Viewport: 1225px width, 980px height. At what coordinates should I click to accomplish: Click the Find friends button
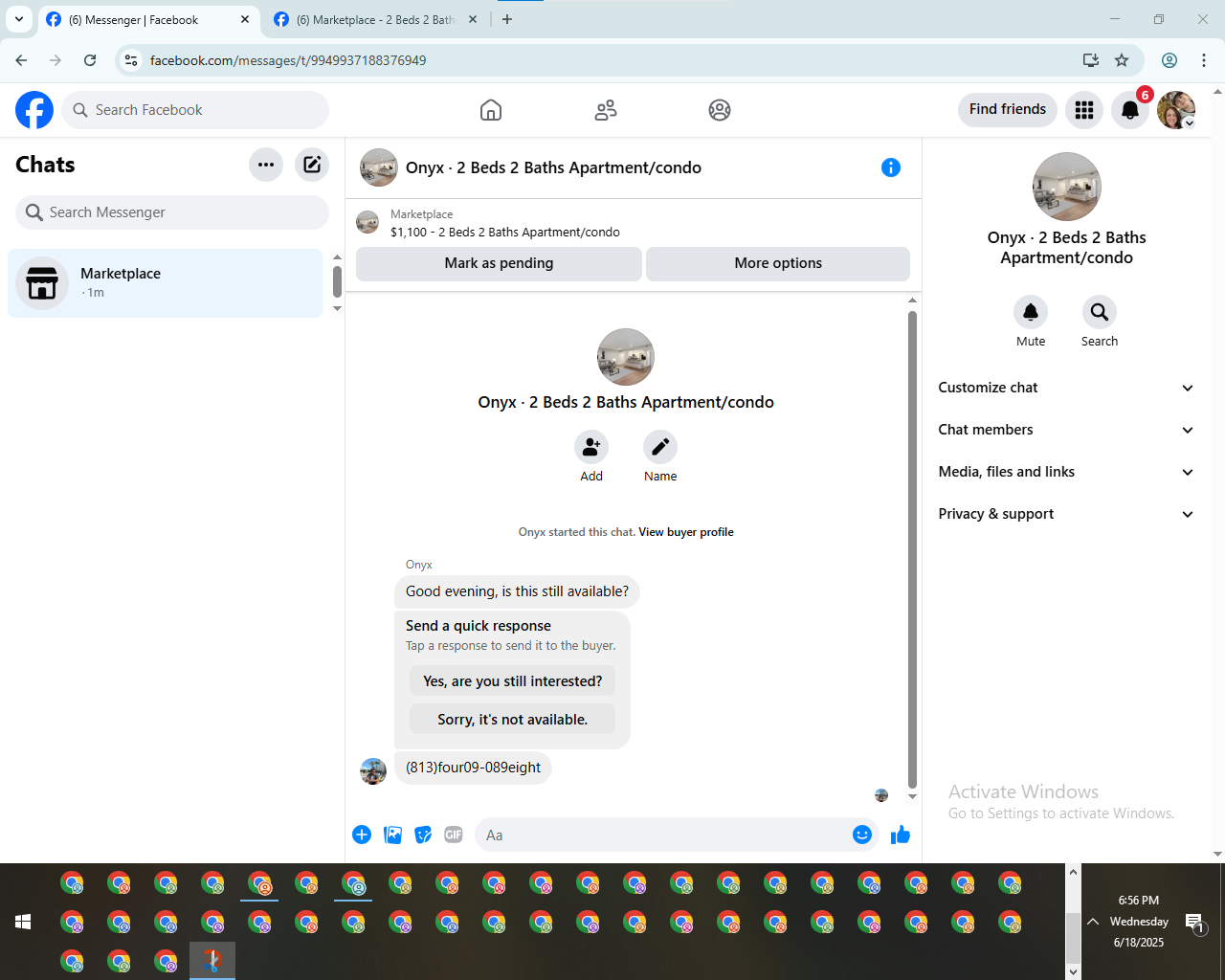point(1008,109)
